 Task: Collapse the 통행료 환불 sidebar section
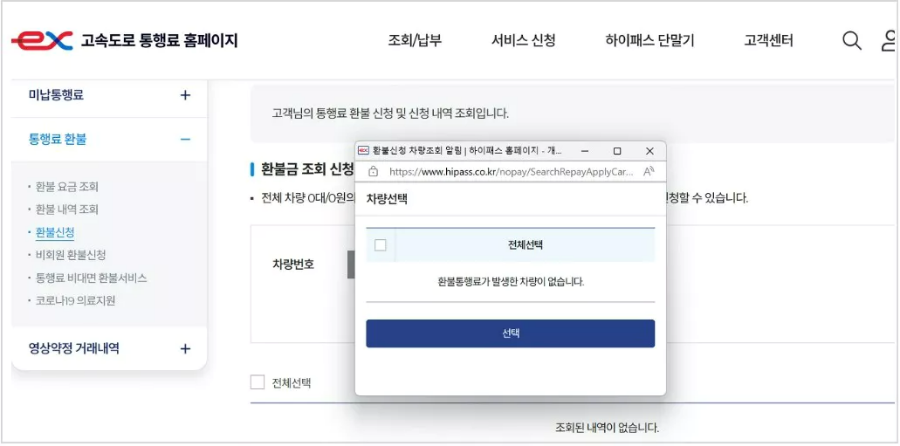pyautogui.click(x=185, y=139)
